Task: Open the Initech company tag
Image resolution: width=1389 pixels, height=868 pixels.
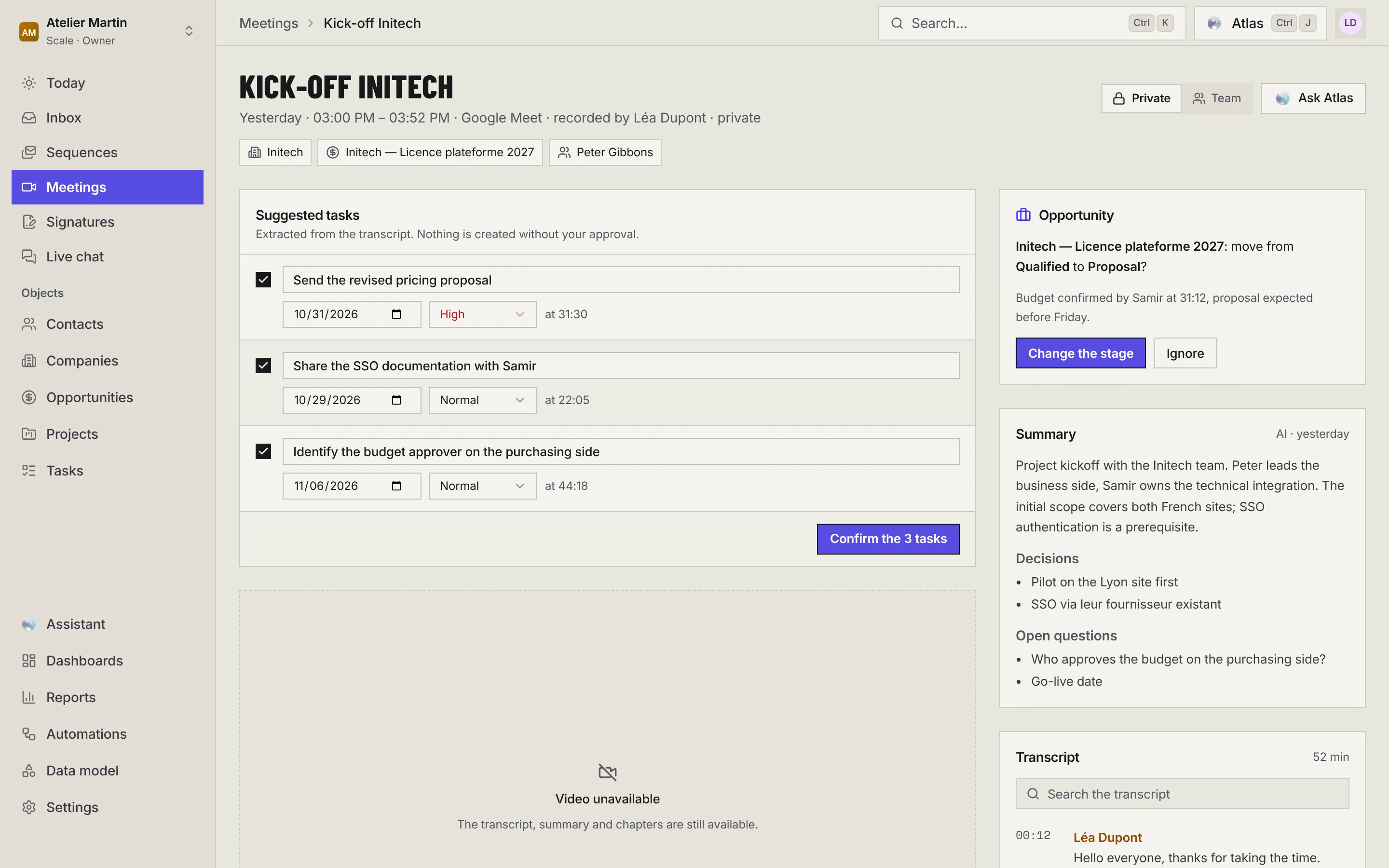Action: click(275, 152)
